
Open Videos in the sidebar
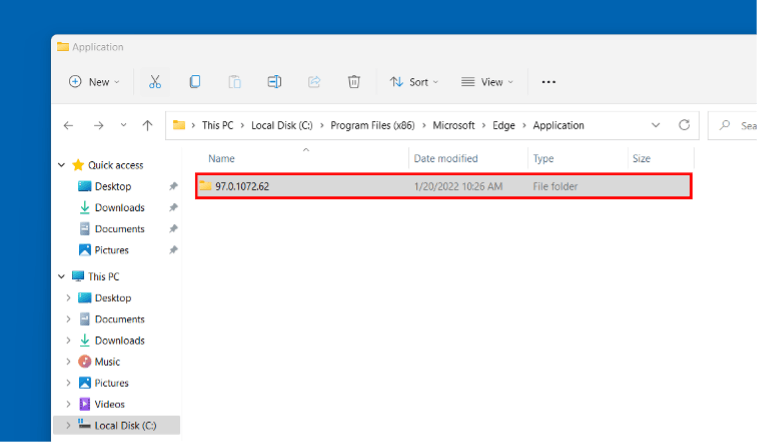(x=109, y=404)
